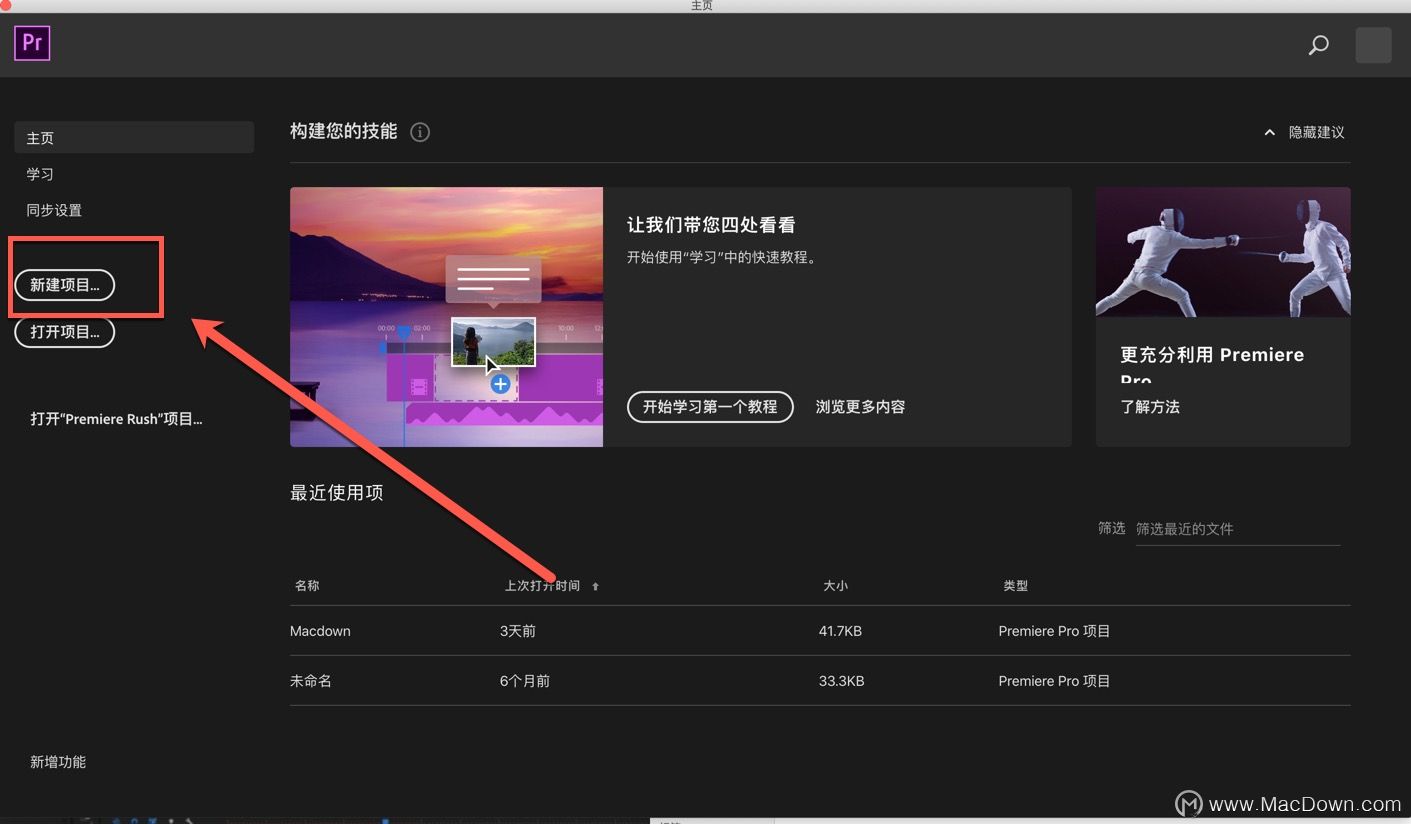
Task: Open the fencers image thumbnail
Action: coord(1223,252)
